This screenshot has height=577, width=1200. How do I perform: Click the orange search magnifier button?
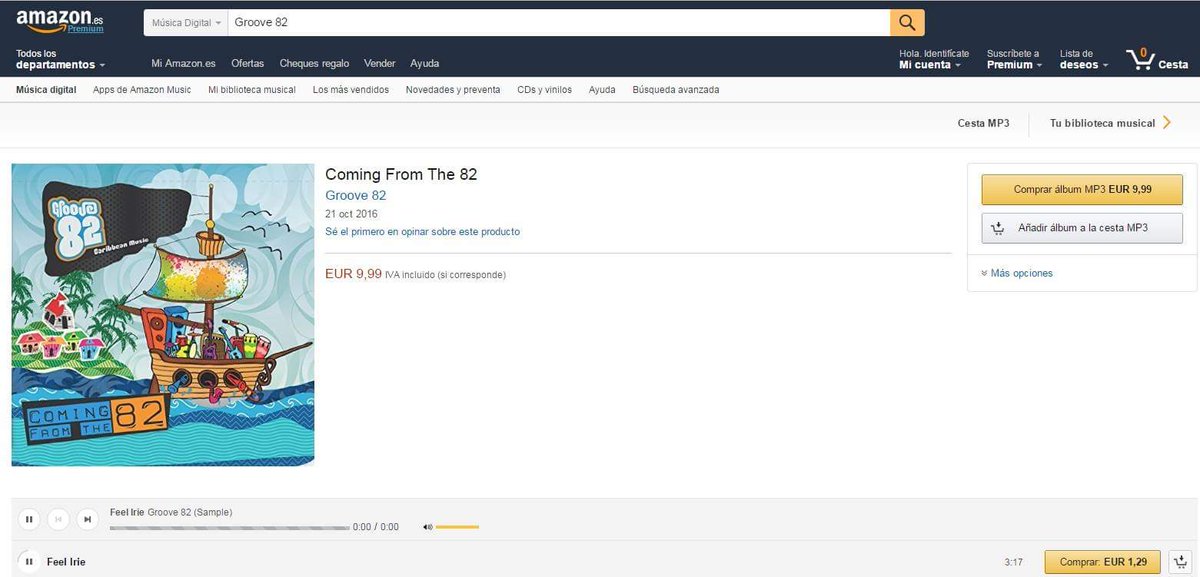tap(907, 23)
